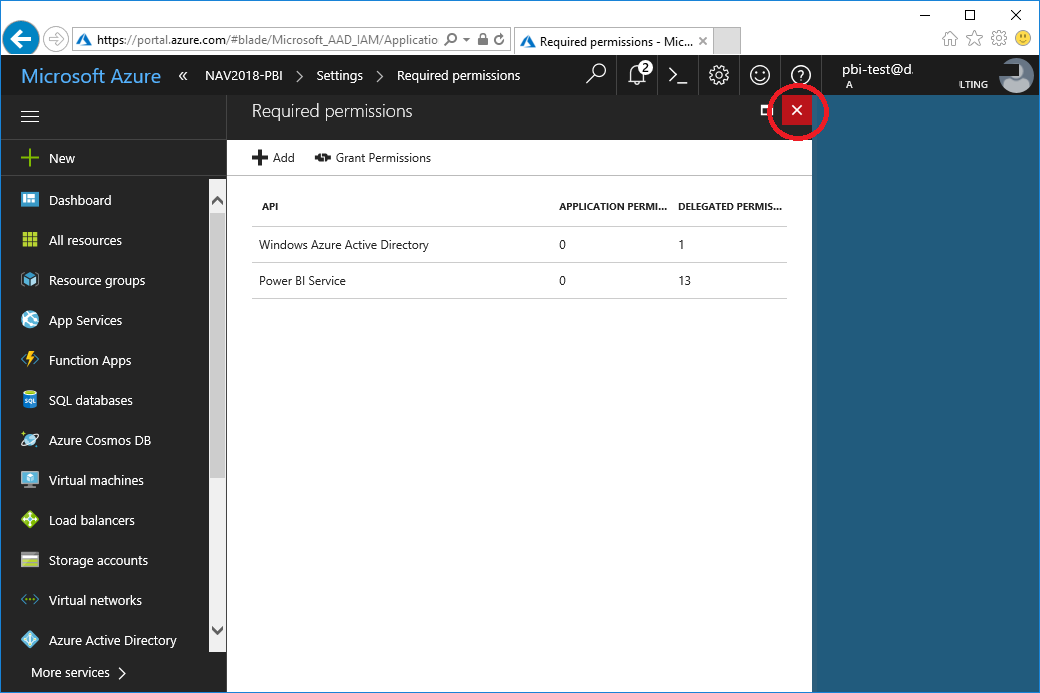This screenshot has width=1040, height=693.
Task: Go to the Settings breadcrumb
Action: (x=340, y=76)
